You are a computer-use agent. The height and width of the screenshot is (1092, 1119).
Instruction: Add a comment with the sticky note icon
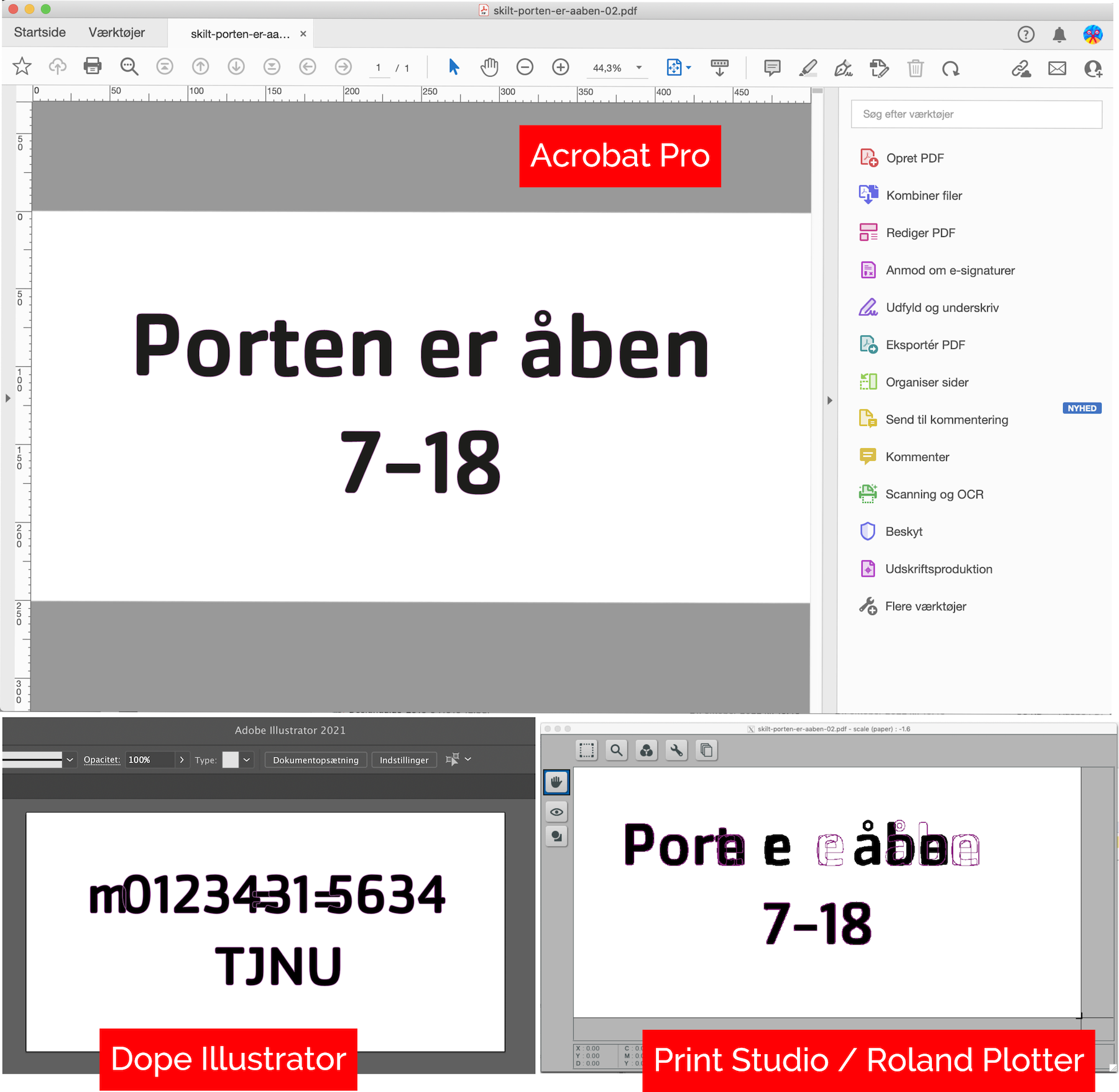[x=772, y=68]
